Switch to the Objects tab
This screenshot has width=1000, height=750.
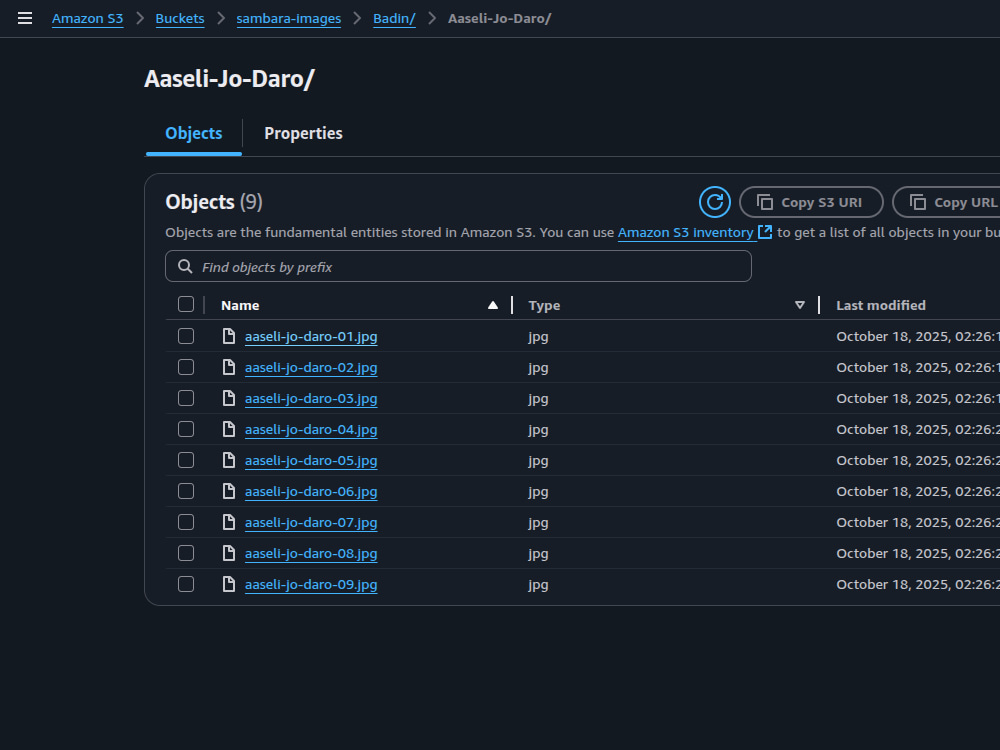click(x=193, y=133)
